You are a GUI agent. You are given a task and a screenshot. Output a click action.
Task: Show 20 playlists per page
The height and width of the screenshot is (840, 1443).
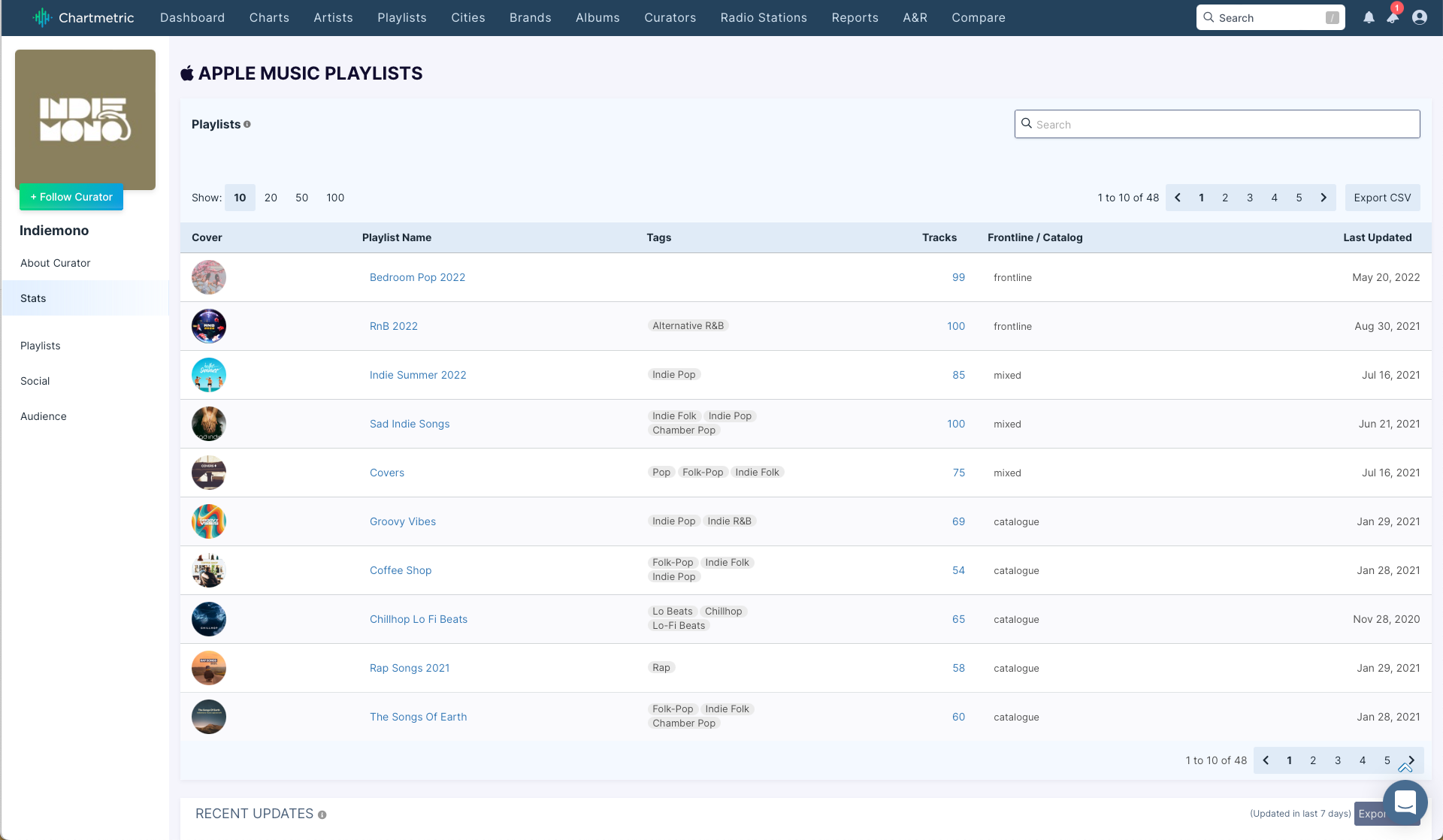coord(271,198)
